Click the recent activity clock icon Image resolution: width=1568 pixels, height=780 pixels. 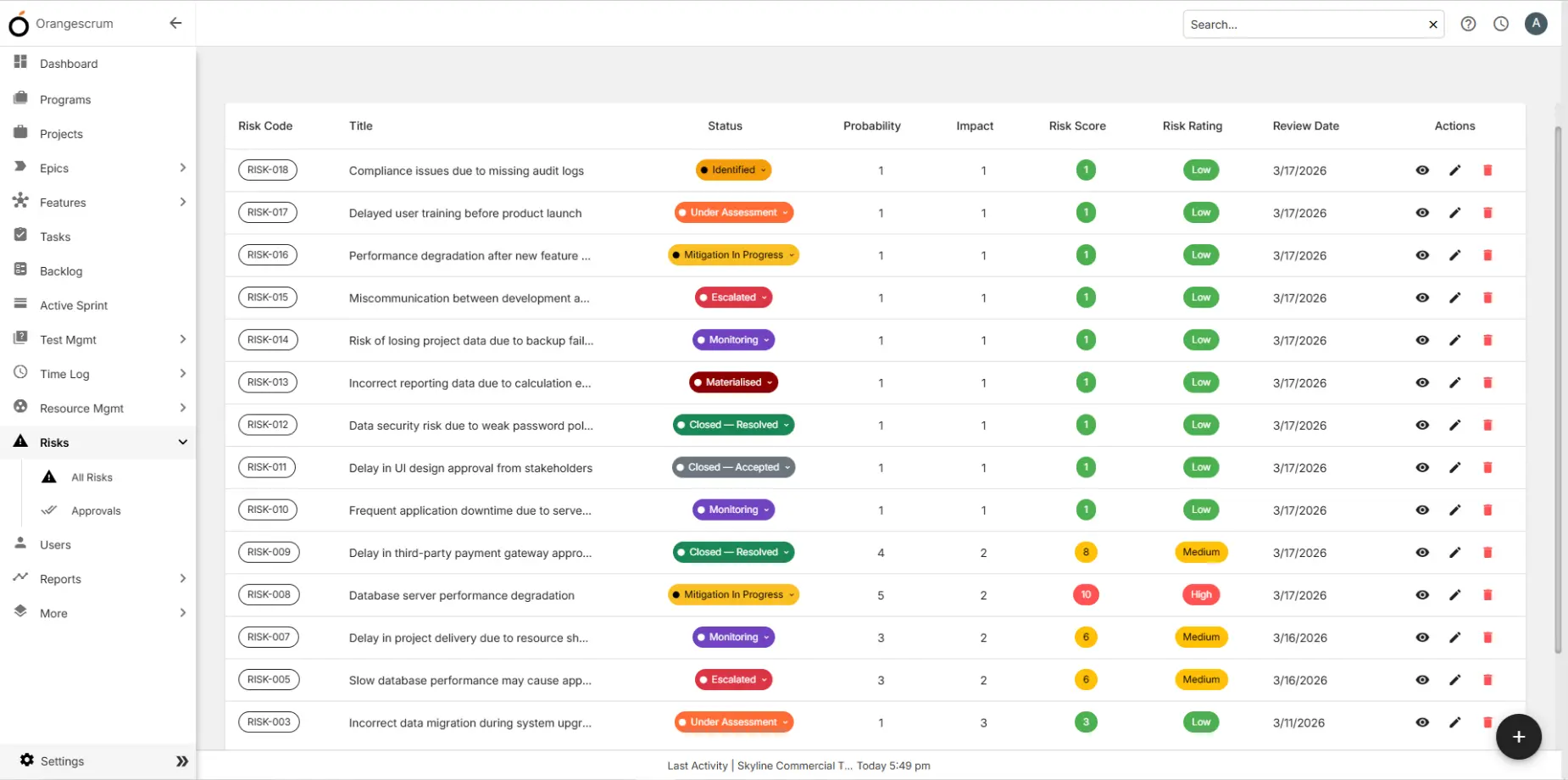(x=1501, y=24)
